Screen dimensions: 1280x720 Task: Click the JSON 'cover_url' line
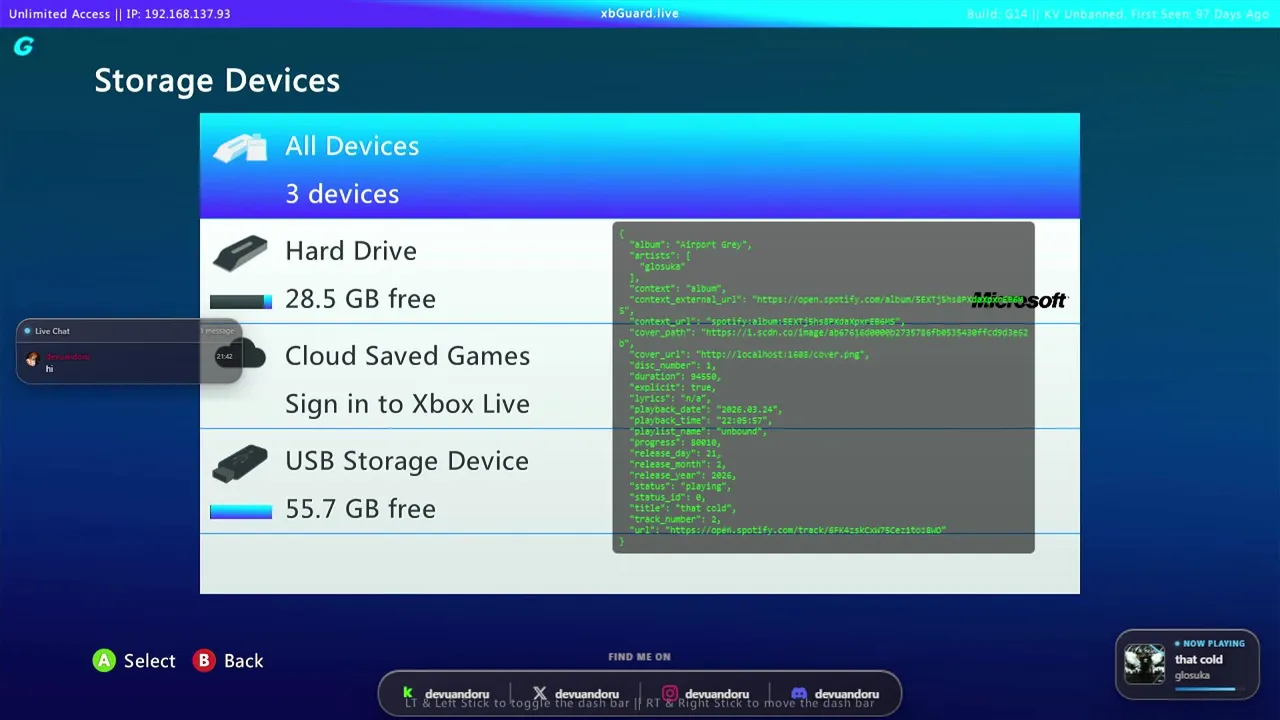coord(750,354)
